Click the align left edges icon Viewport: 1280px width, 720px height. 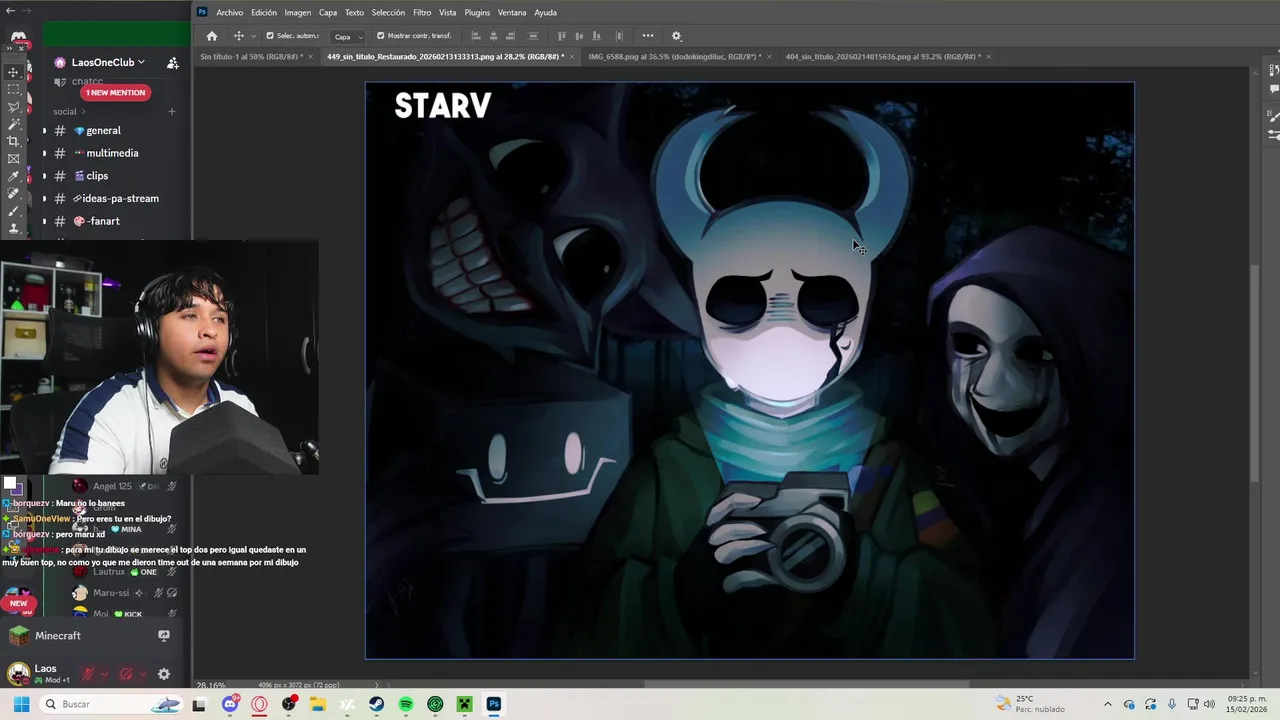[x=476, y=36]
